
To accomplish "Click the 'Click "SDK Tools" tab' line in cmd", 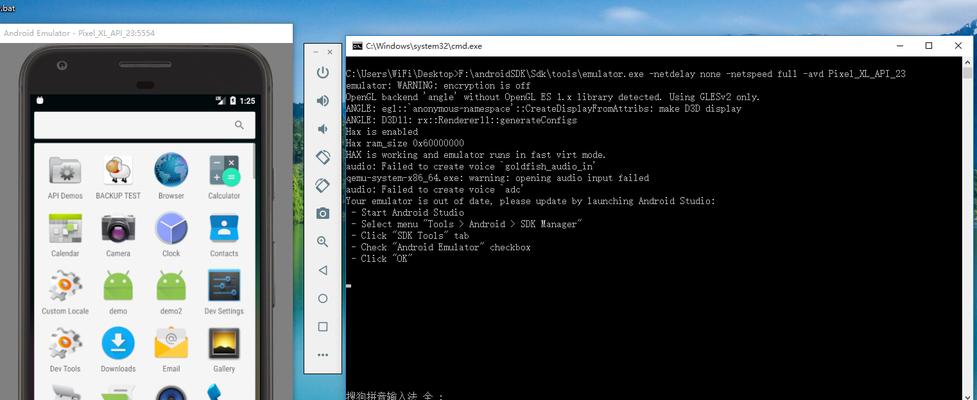I will (410, 236).
